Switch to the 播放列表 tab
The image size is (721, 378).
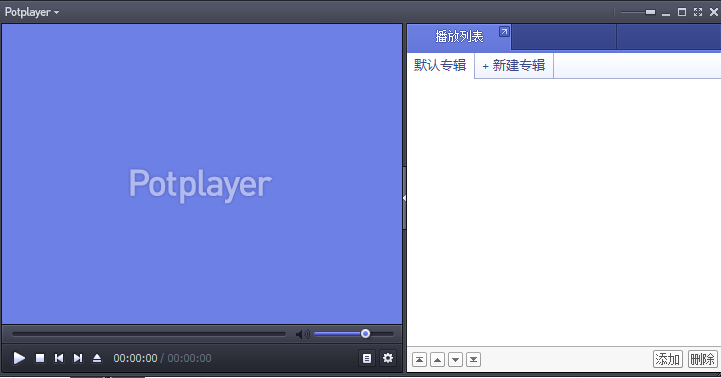(459, 36)
